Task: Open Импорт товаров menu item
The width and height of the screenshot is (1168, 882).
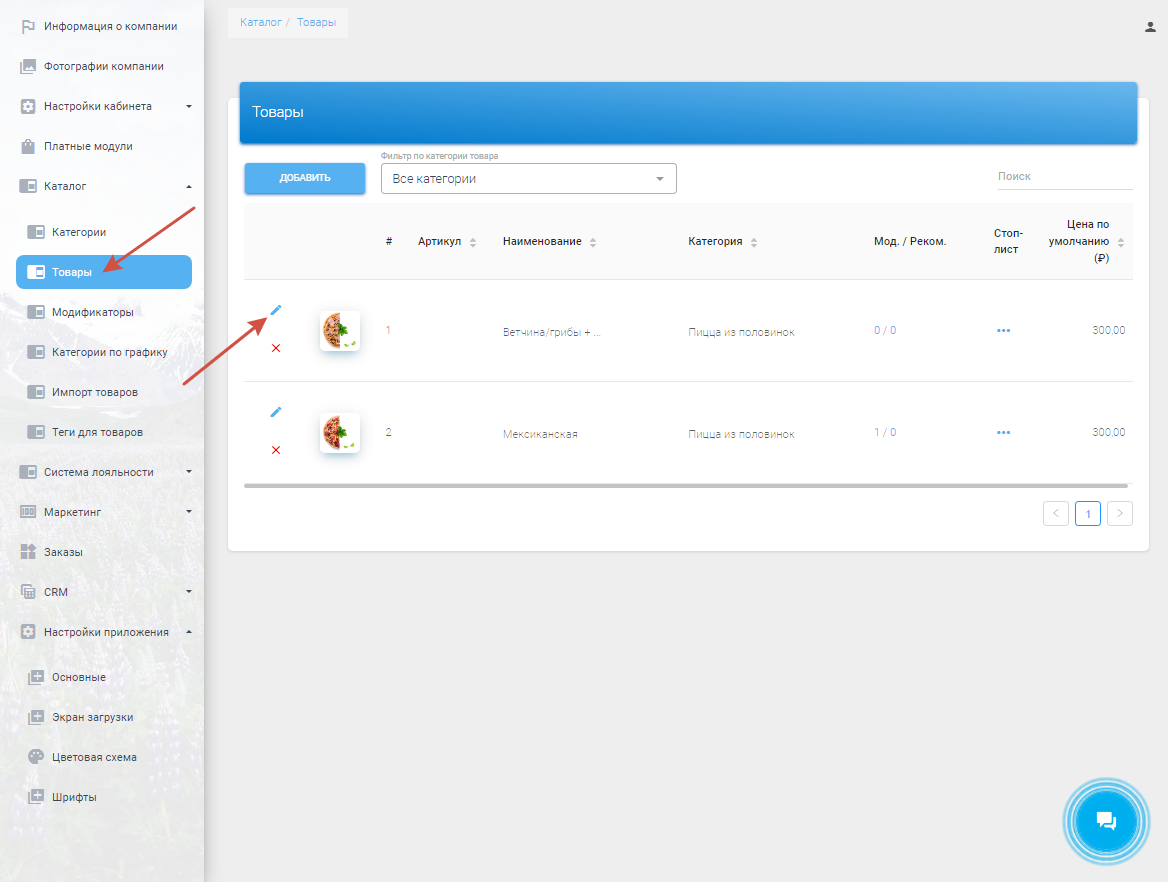Action: (94, 392)
